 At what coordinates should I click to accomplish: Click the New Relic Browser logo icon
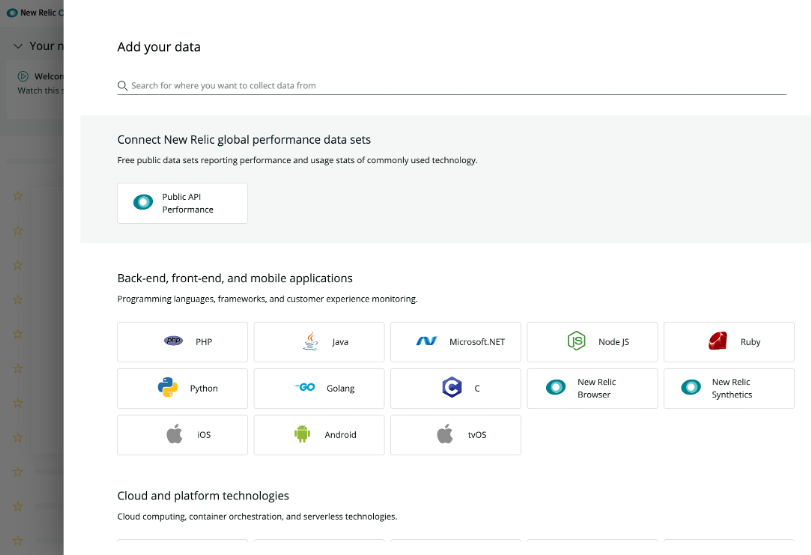pyautogui.click(x=556, y=387)
